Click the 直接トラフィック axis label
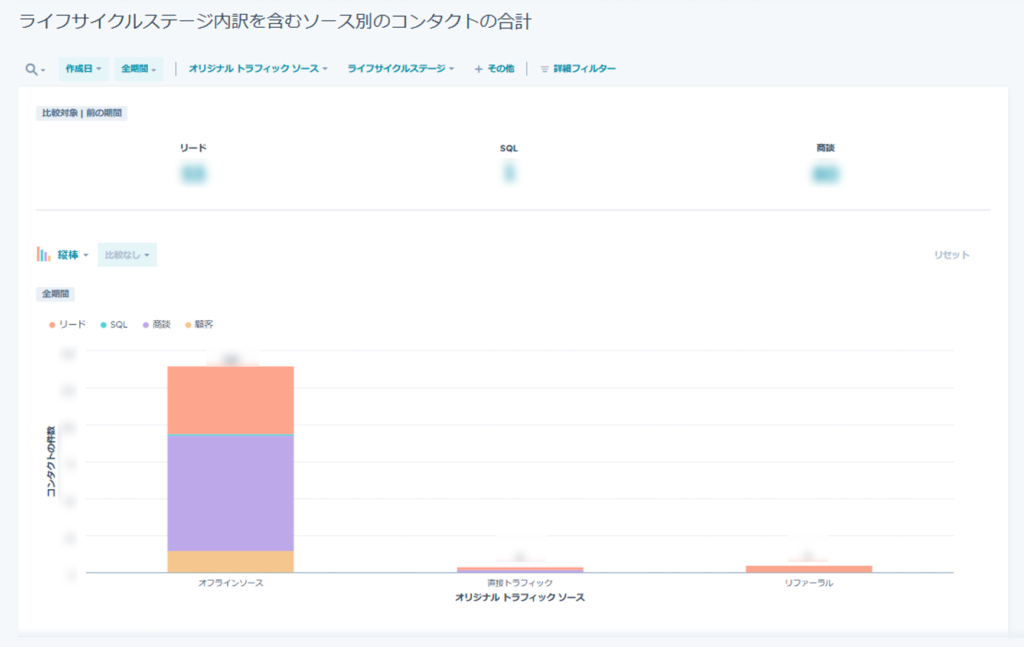 pyautogui.click(x=520, y=583)
